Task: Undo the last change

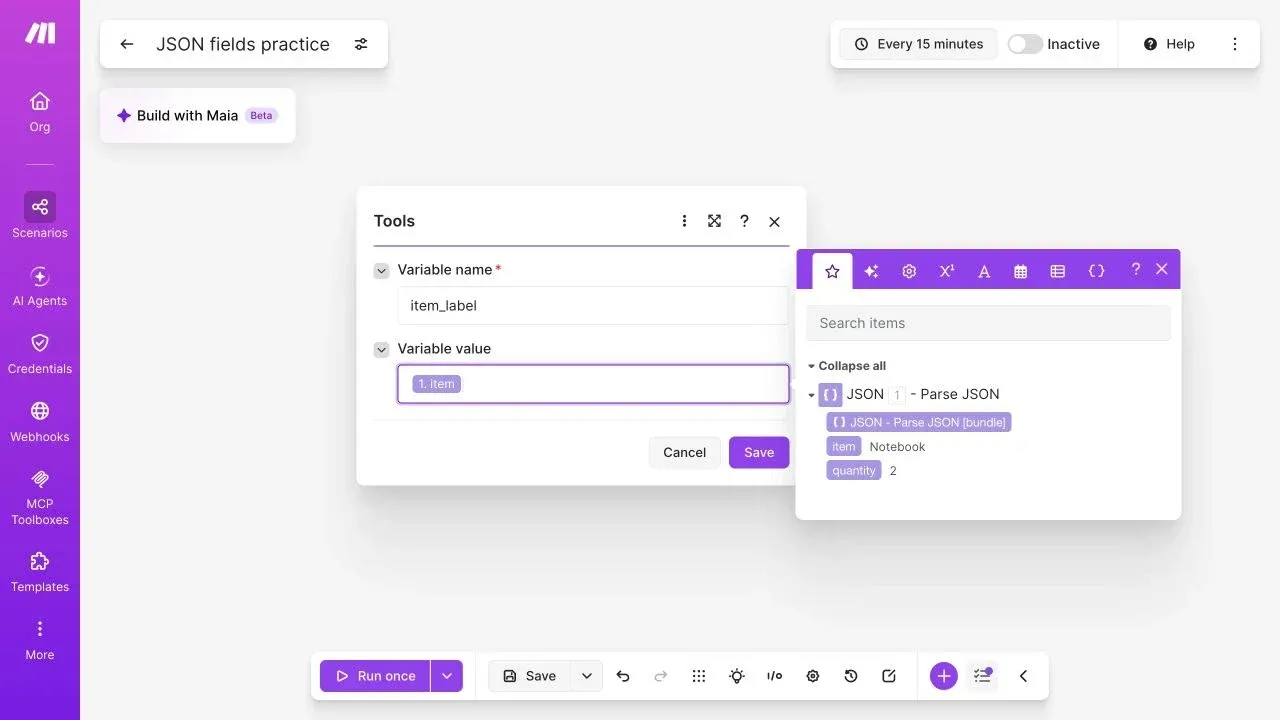Action: [x=623, y=676]
